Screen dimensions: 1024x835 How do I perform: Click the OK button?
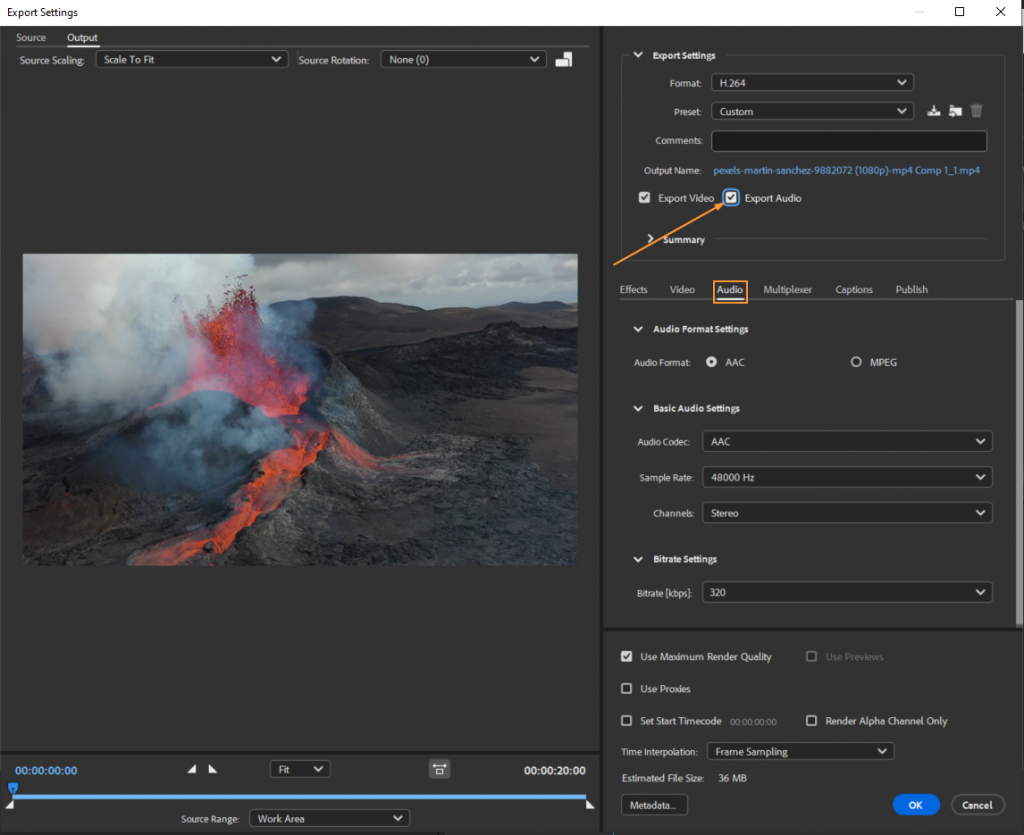[x=915, y=804]
